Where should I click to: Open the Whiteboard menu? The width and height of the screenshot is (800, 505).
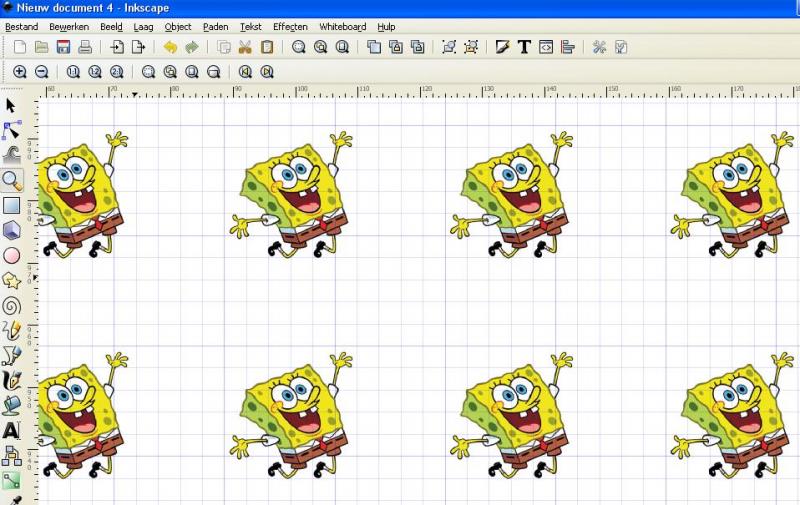342,27
